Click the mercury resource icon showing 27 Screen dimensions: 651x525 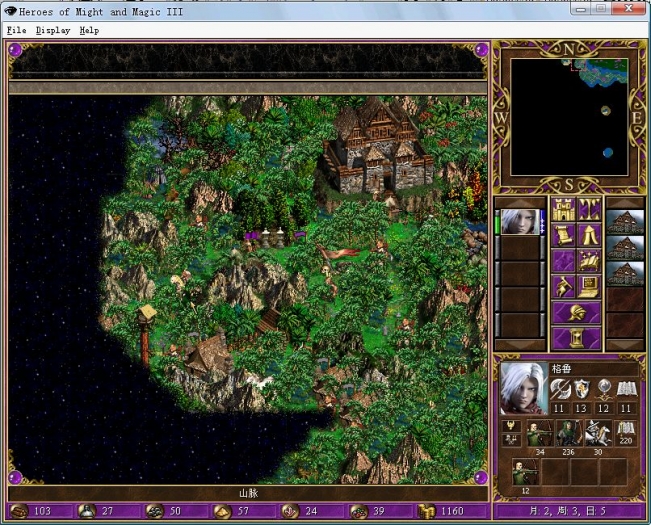click(x=87, y=511)
